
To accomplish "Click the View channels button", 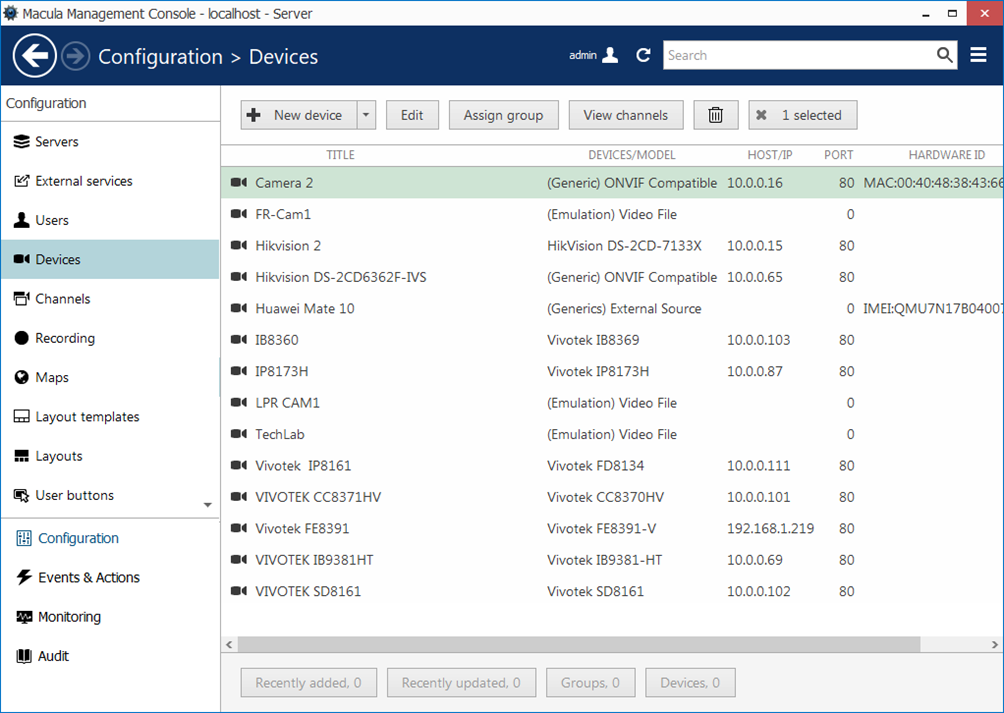I will [625, 115].
